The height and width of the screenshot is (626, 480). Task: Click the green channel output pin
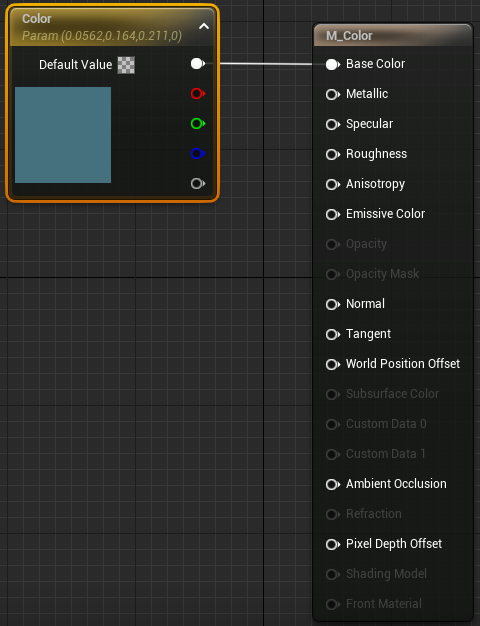[x=198, y=123]
